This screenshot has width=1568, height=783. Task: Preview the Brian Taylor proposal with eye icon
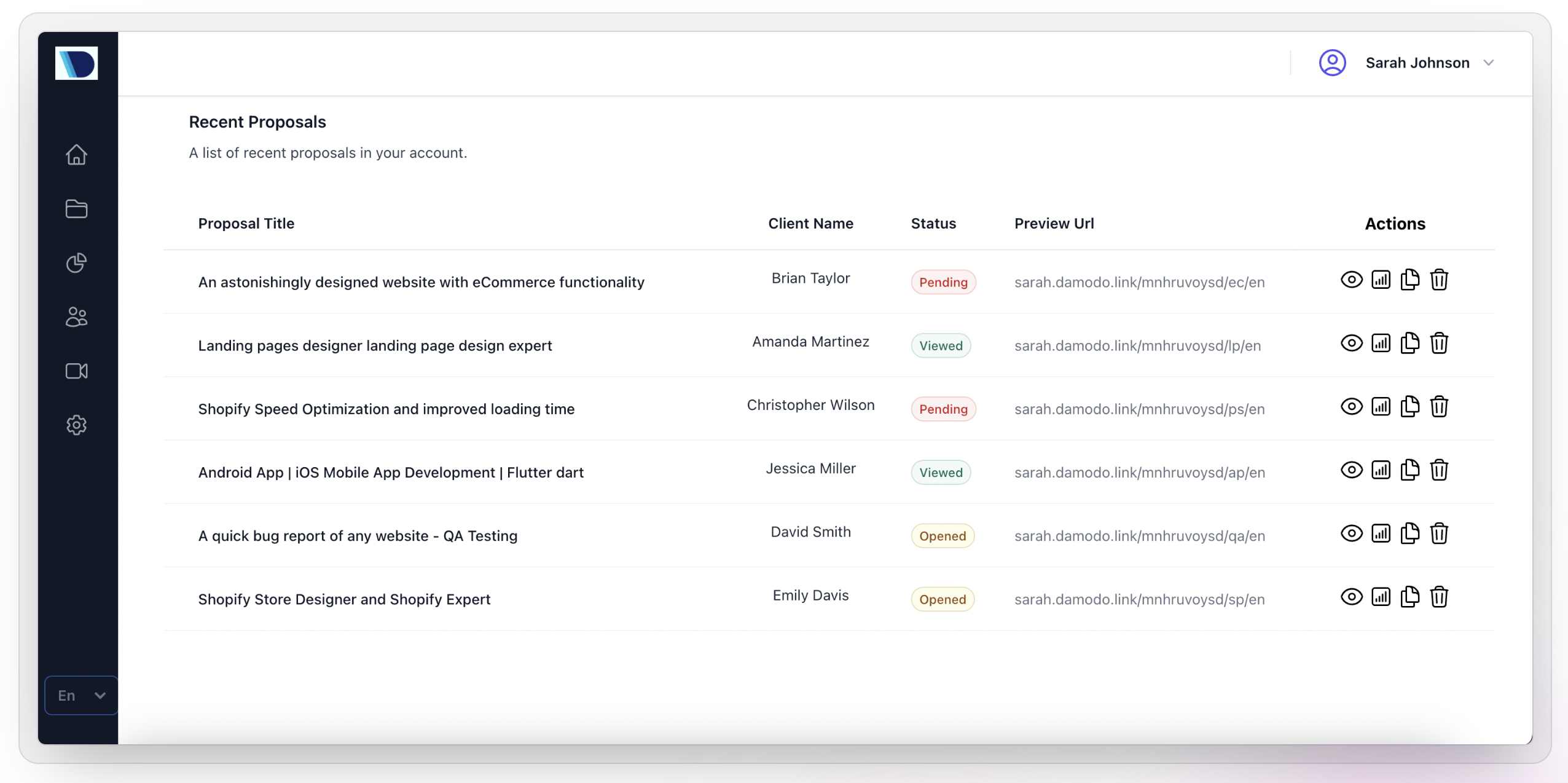(x=1352, y=280)
